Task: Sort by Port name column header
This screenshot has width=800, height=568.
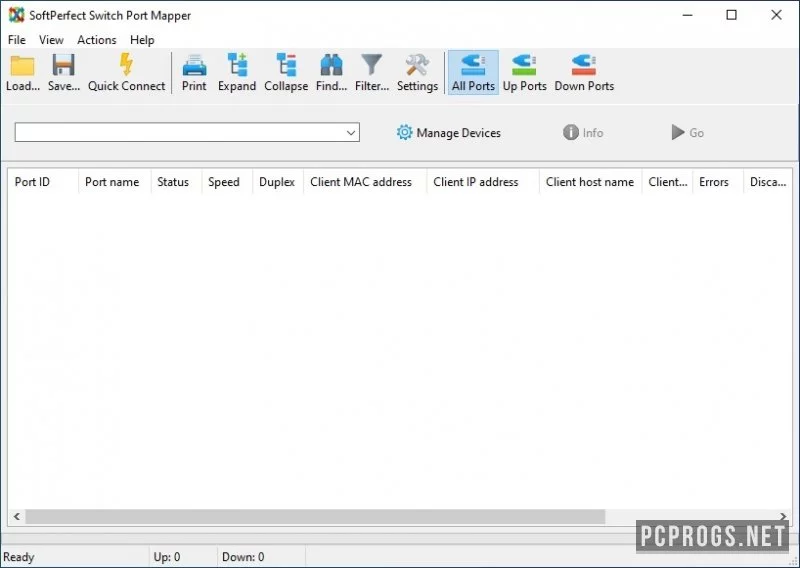Action: (114, 182)
